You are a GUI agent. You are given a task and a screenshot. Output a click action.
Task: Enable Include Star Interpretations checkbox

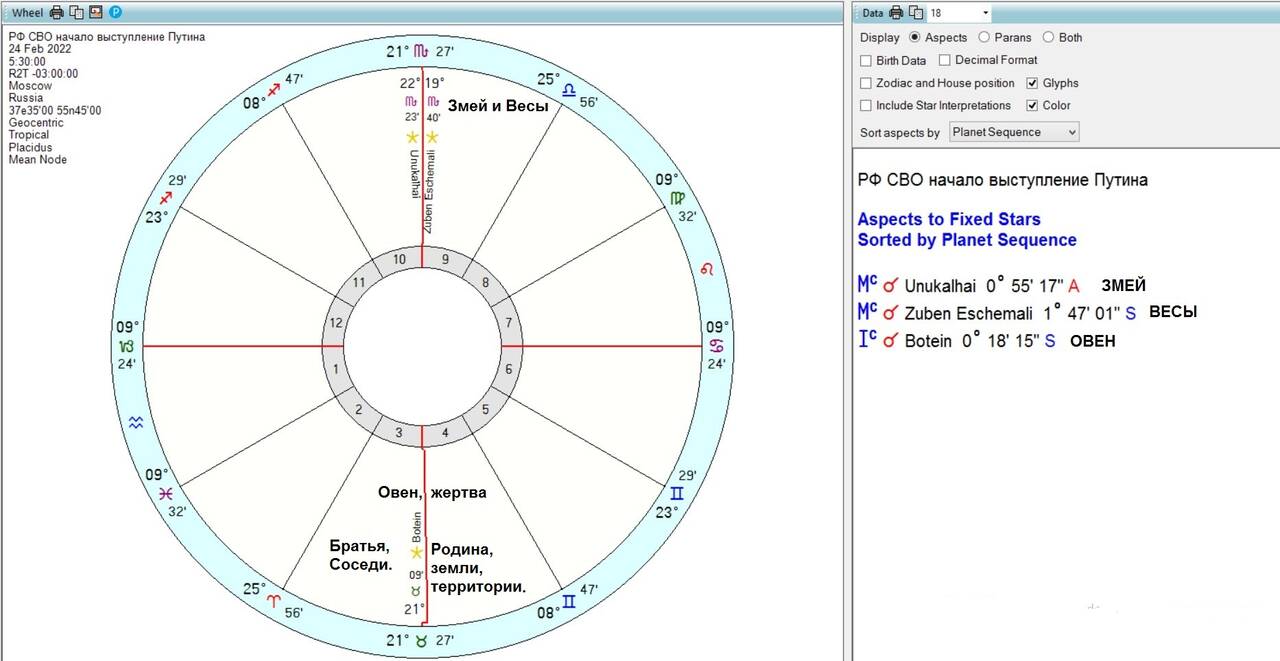coord(866,105)
